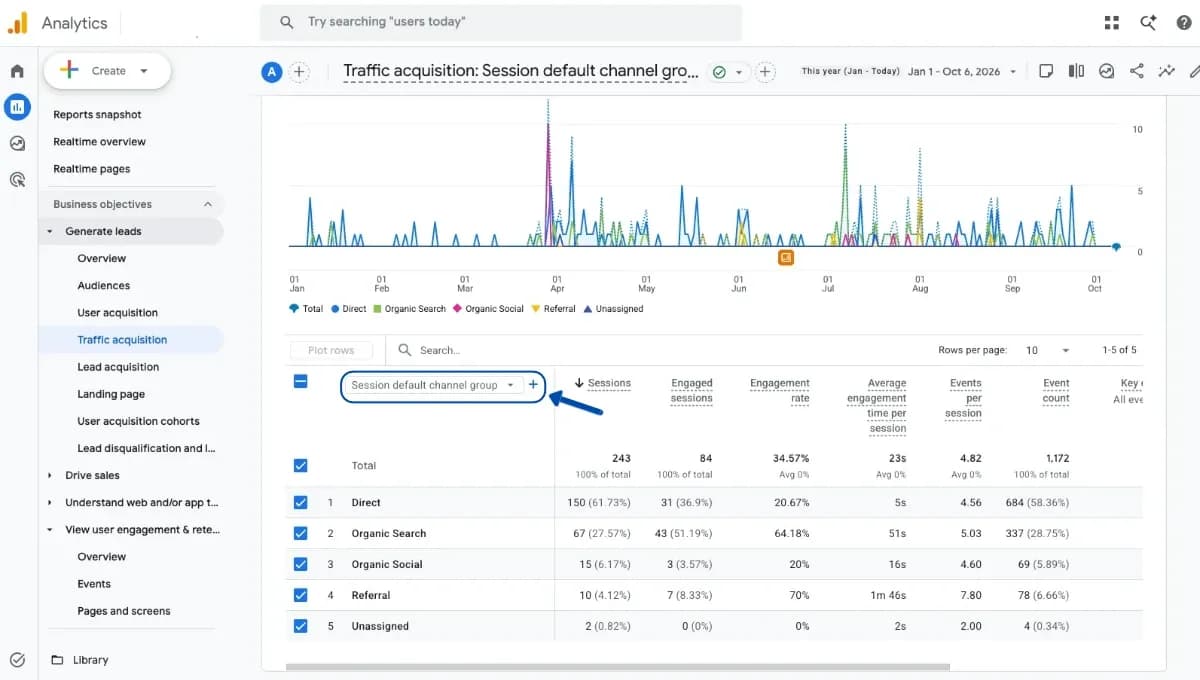This screenshot has width=1200, height=680.
Task: Open Landing page report
Action: [111, 394]
